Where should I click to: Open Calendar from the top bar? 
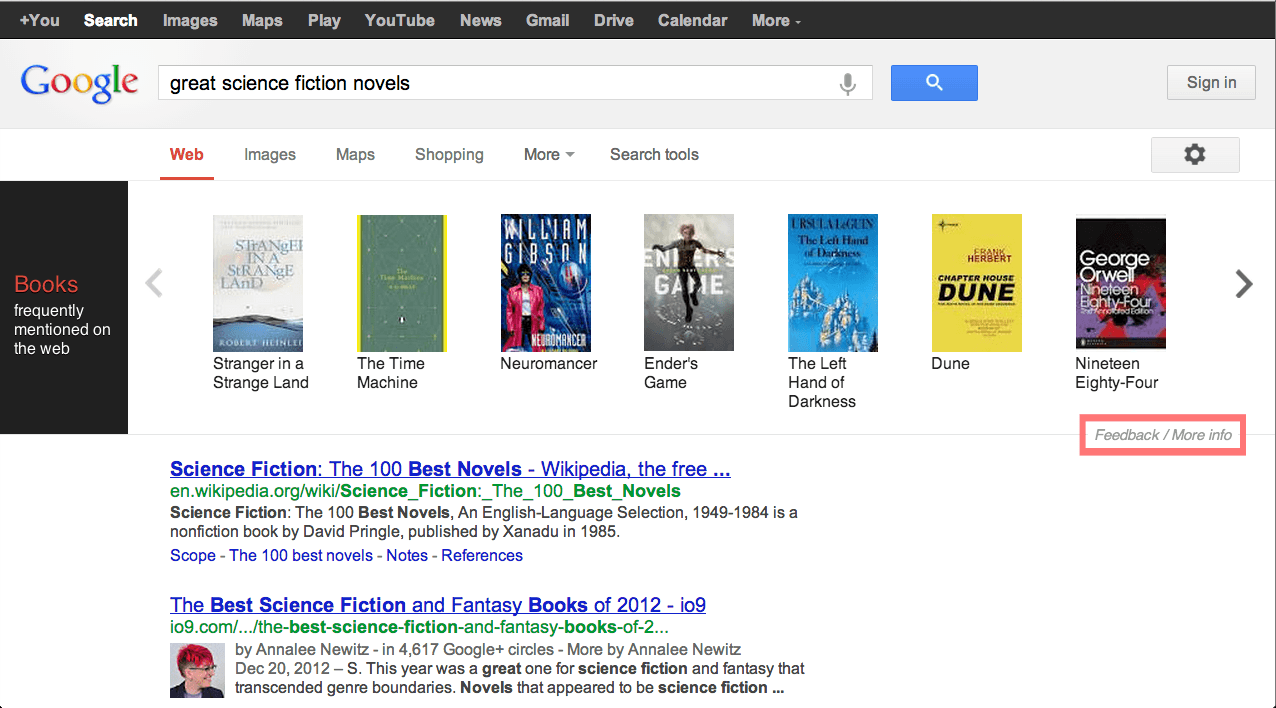click(x=693, y=20)
